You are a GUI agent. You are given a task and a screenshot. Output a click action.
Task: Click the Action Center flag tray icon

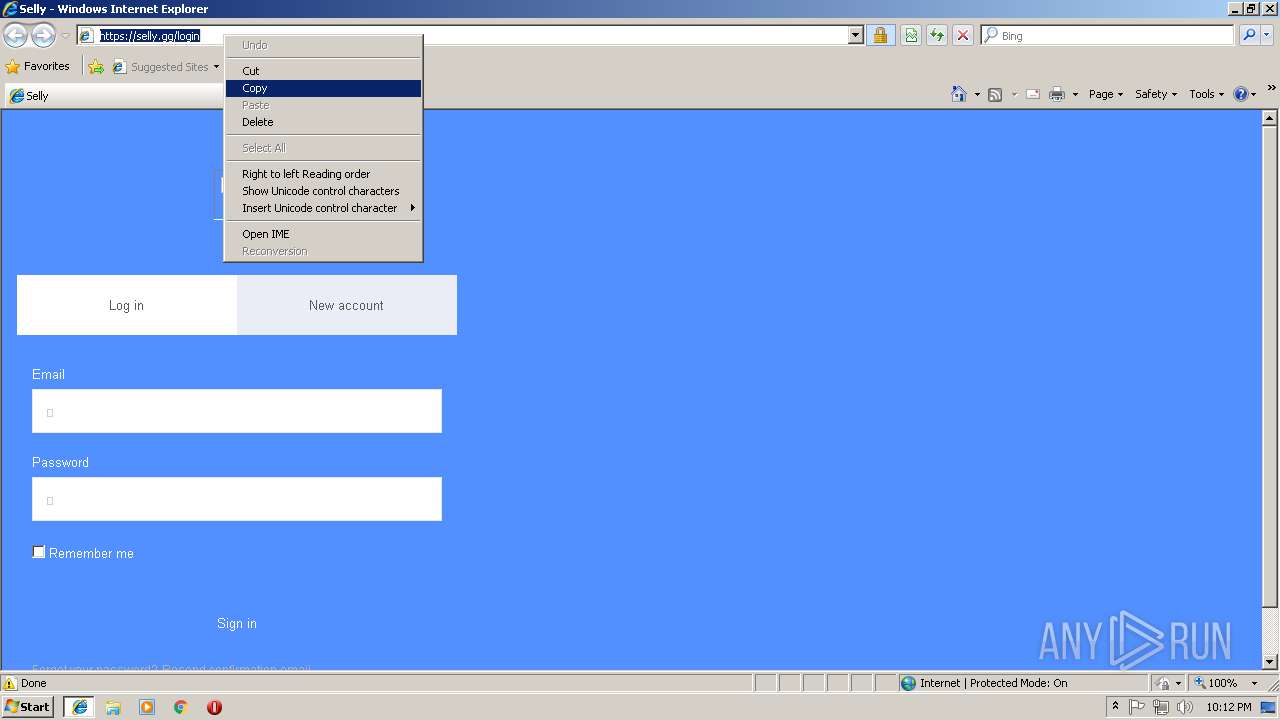click(x=1137, y=707)
